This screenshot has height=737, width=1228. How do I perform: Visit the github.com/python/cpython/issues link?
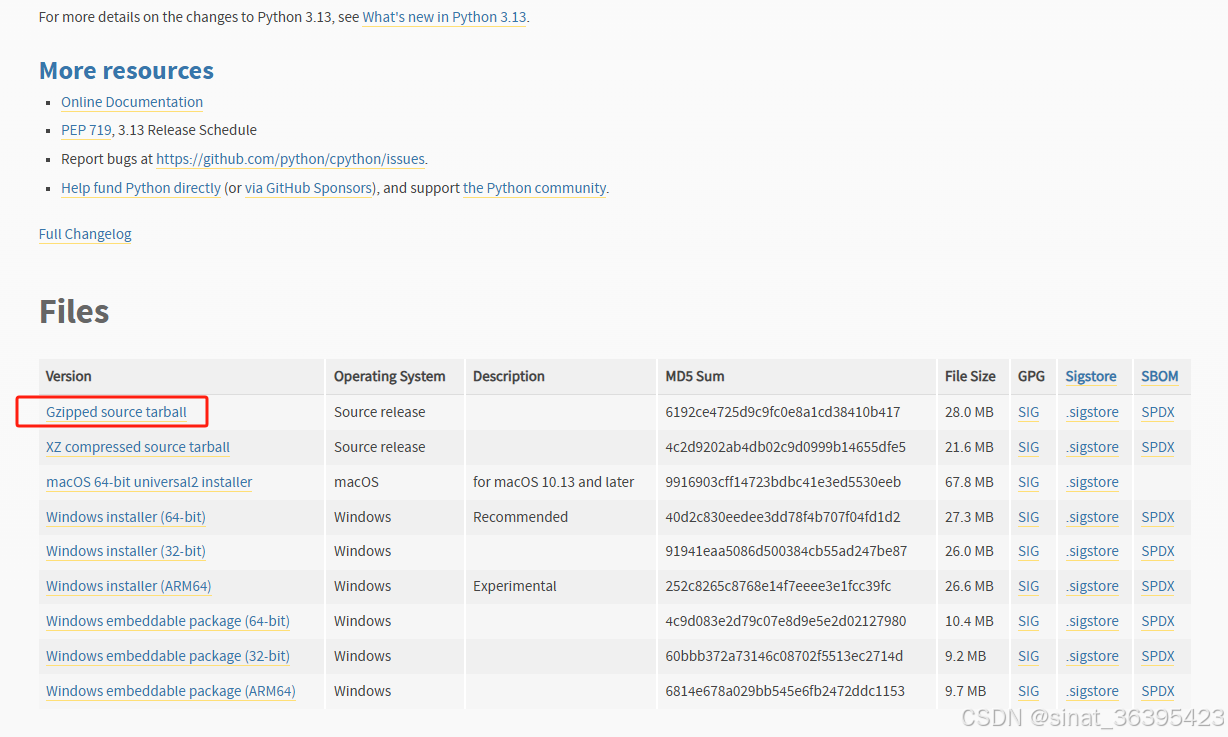pos(291,159)
